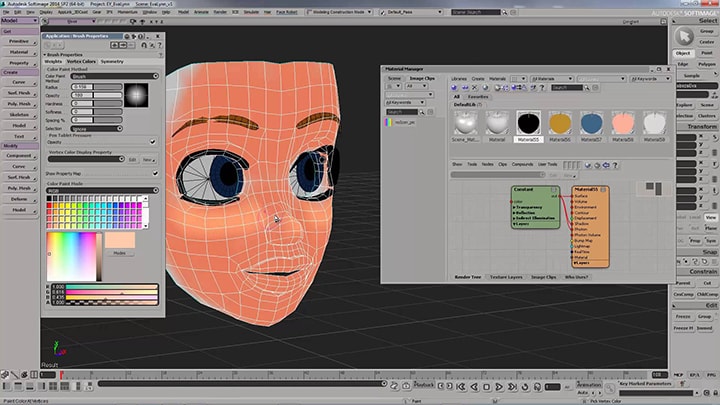Toggle the Sym symmetry button

pos(711,241)
